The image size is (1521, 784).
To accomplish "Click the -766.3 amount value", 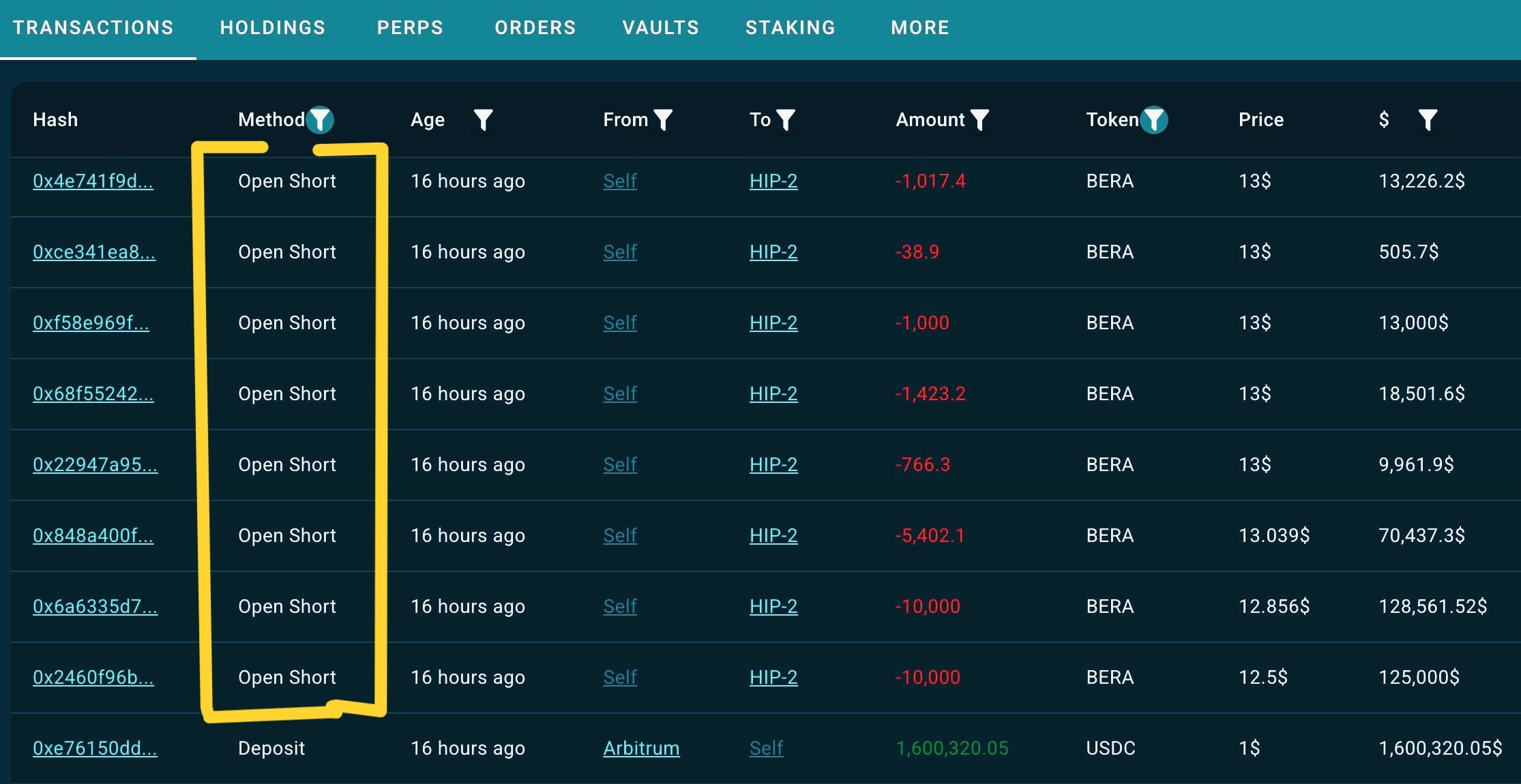I will coord(923,465).
